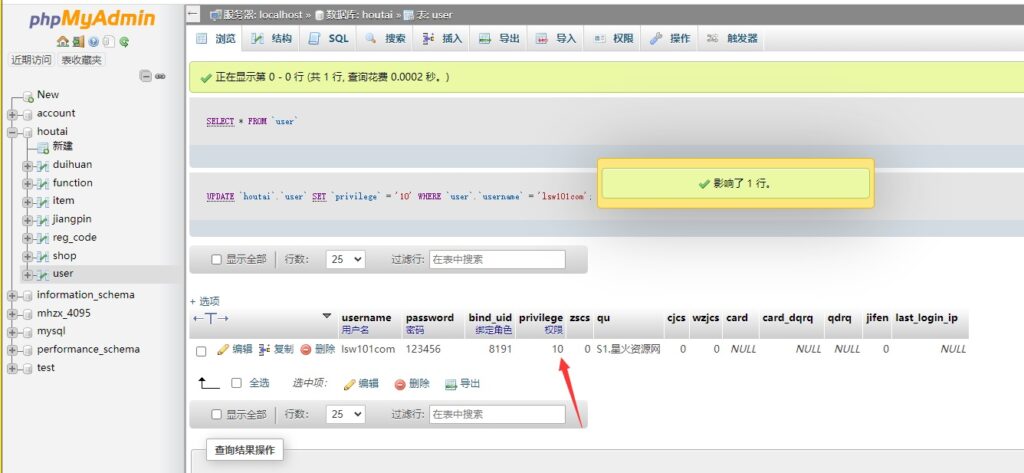Sort by the privilege column header
This screenshot has width=1024, height=473.
coord(541,318)
